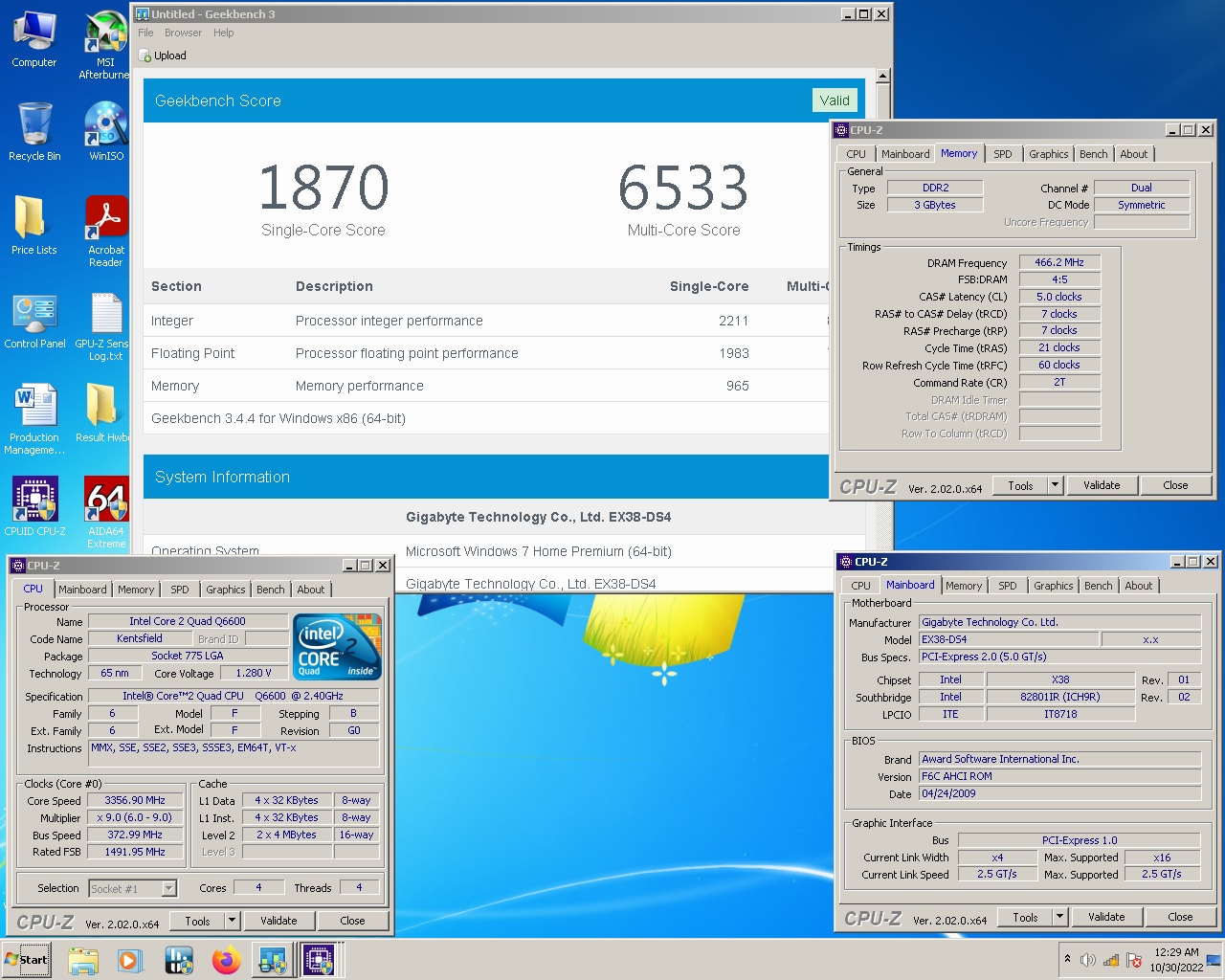Image resolution: width=1225 pixels, height=980 pixels.
Task: Open Windows Media Player from the taskbar
Action: [x=130, y=960]
